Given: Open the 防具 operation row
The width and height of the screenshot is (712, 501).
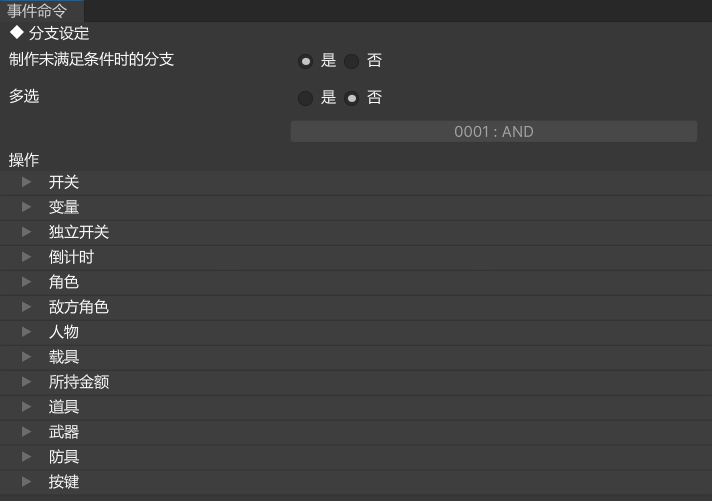Looking at the screenshot, I should [64, 457].
